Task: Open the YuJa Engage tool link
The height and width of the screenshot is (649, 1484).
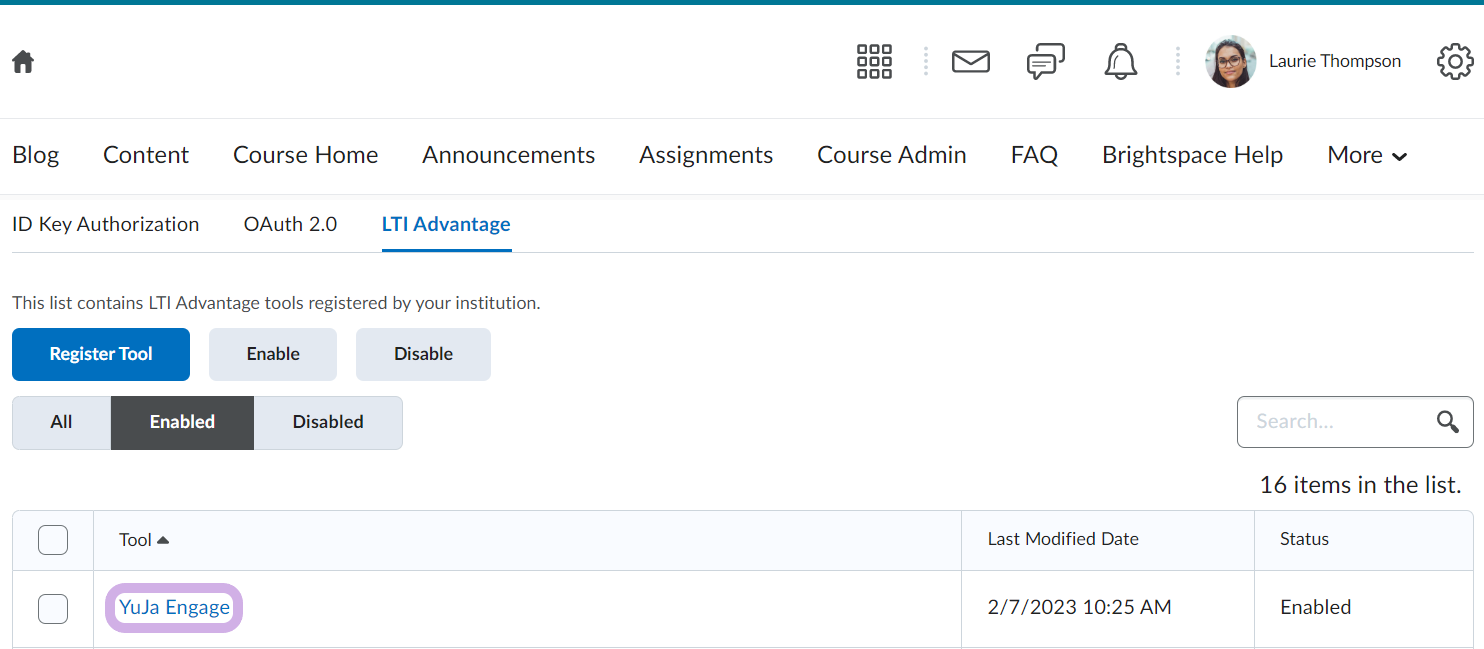Action: pyautogui.click(x=174, y=607)
